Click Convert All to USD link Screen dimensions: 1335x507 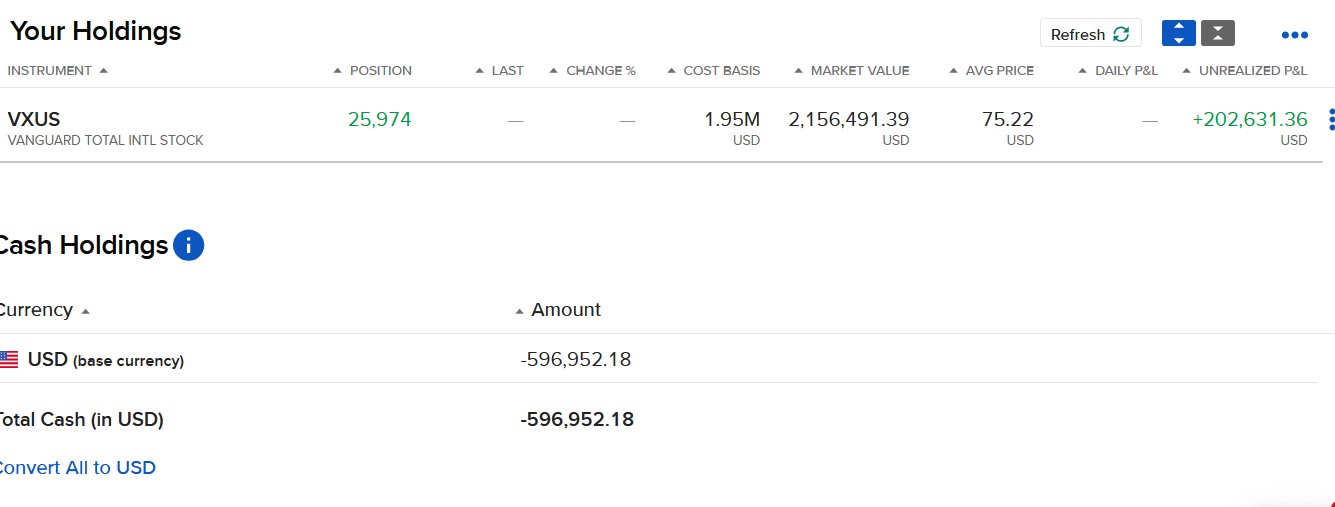click(76, 467)
